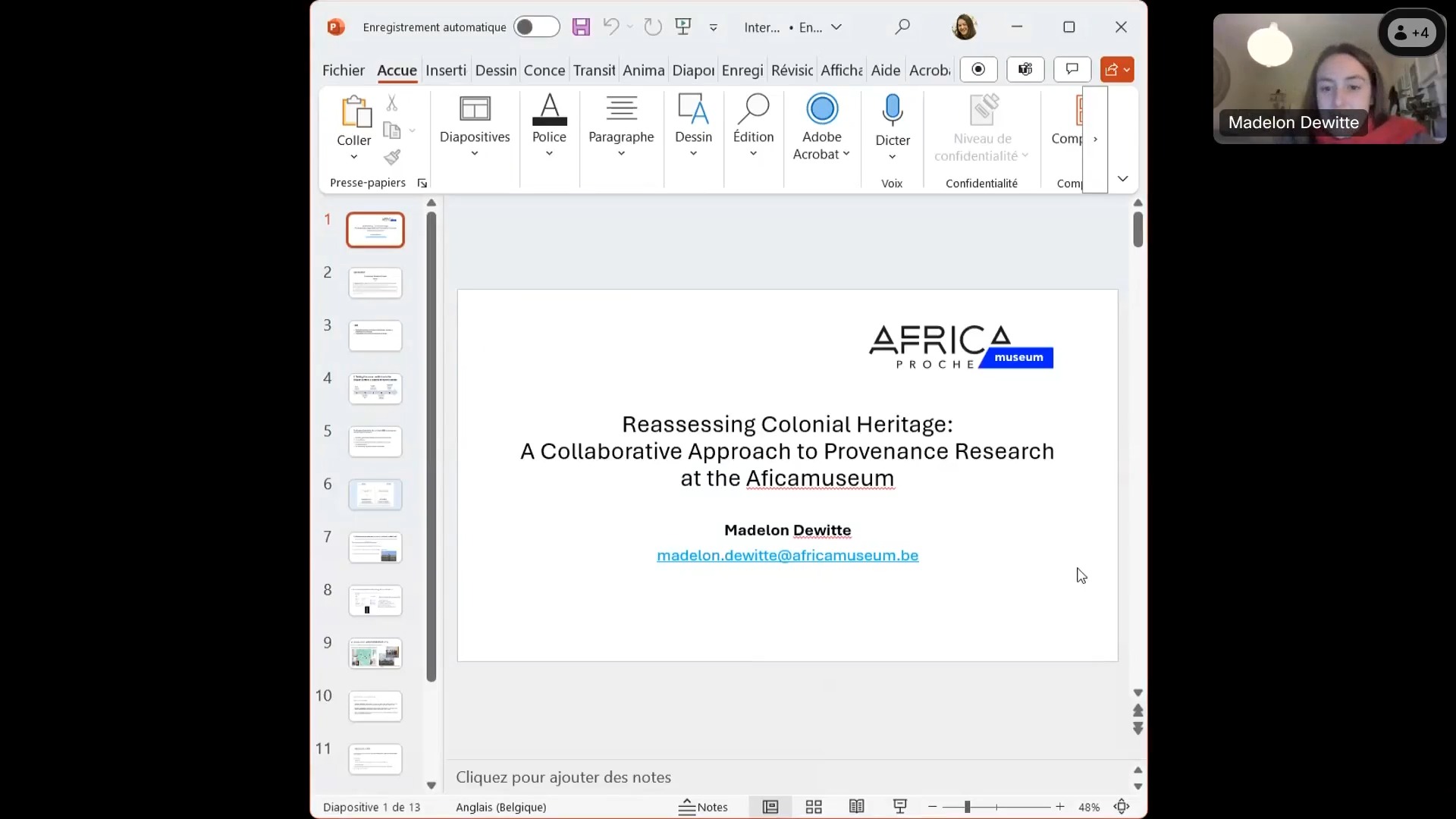
Task: Open file name dropdown in title bar
Action: click(x=836, y=27)
